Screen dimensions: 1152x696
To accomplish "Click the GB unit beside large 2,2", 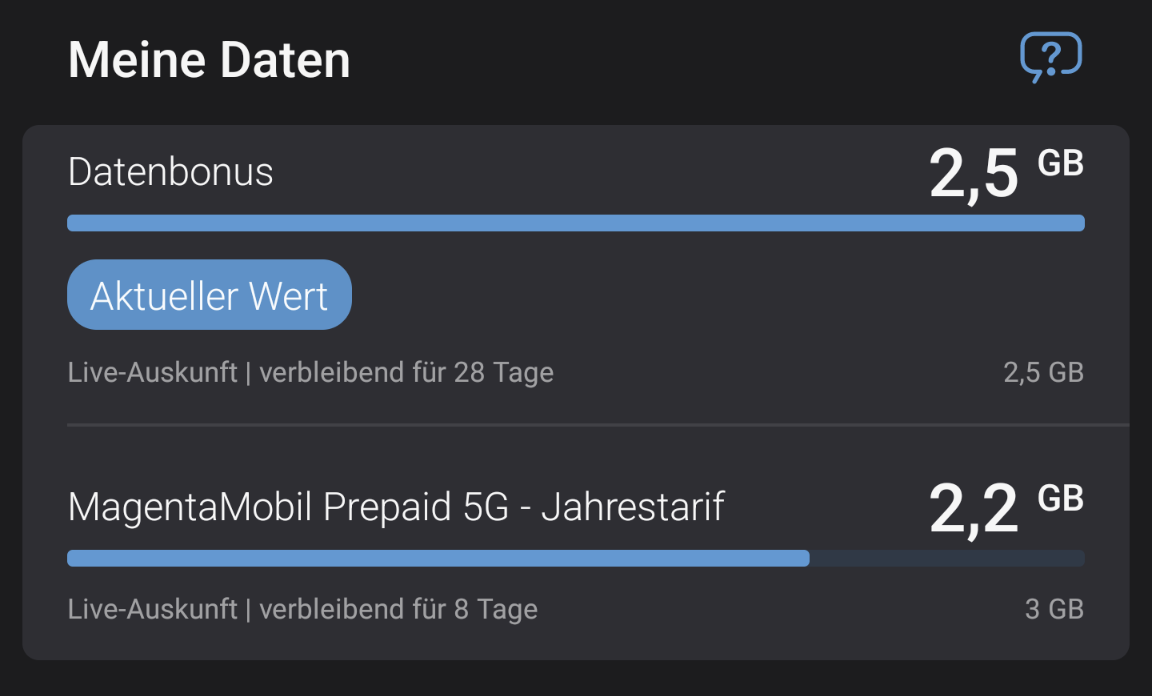I will click(1060, 497).
